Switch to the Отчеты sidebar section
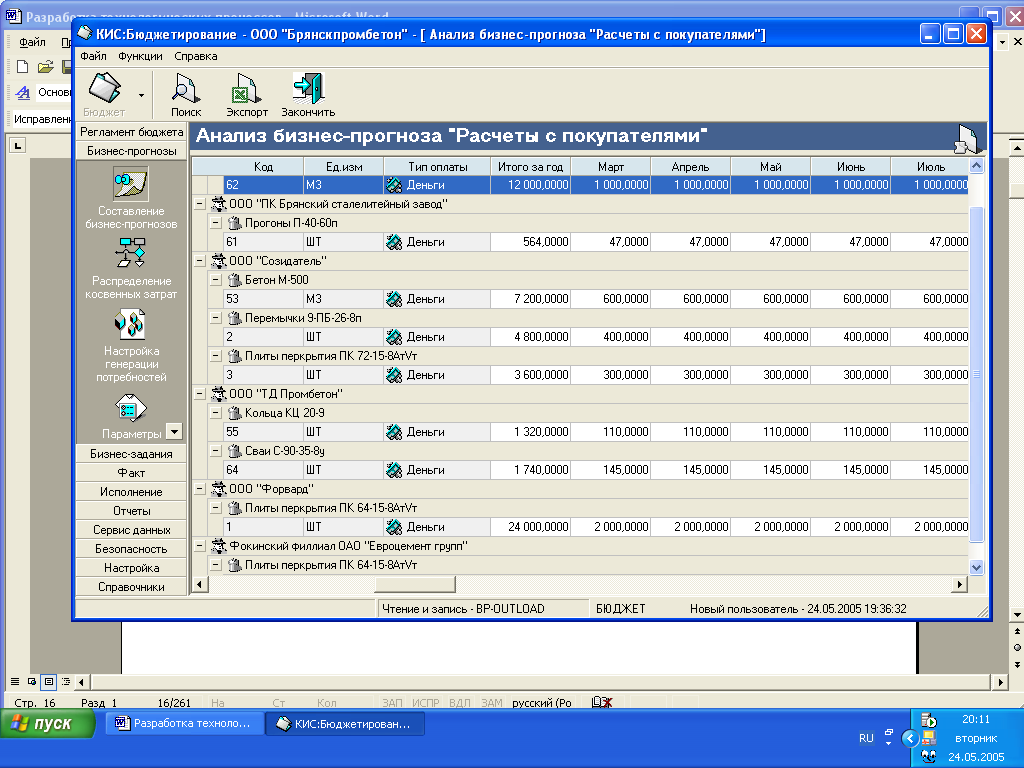Screen dimensions: 1024x768 131,511
